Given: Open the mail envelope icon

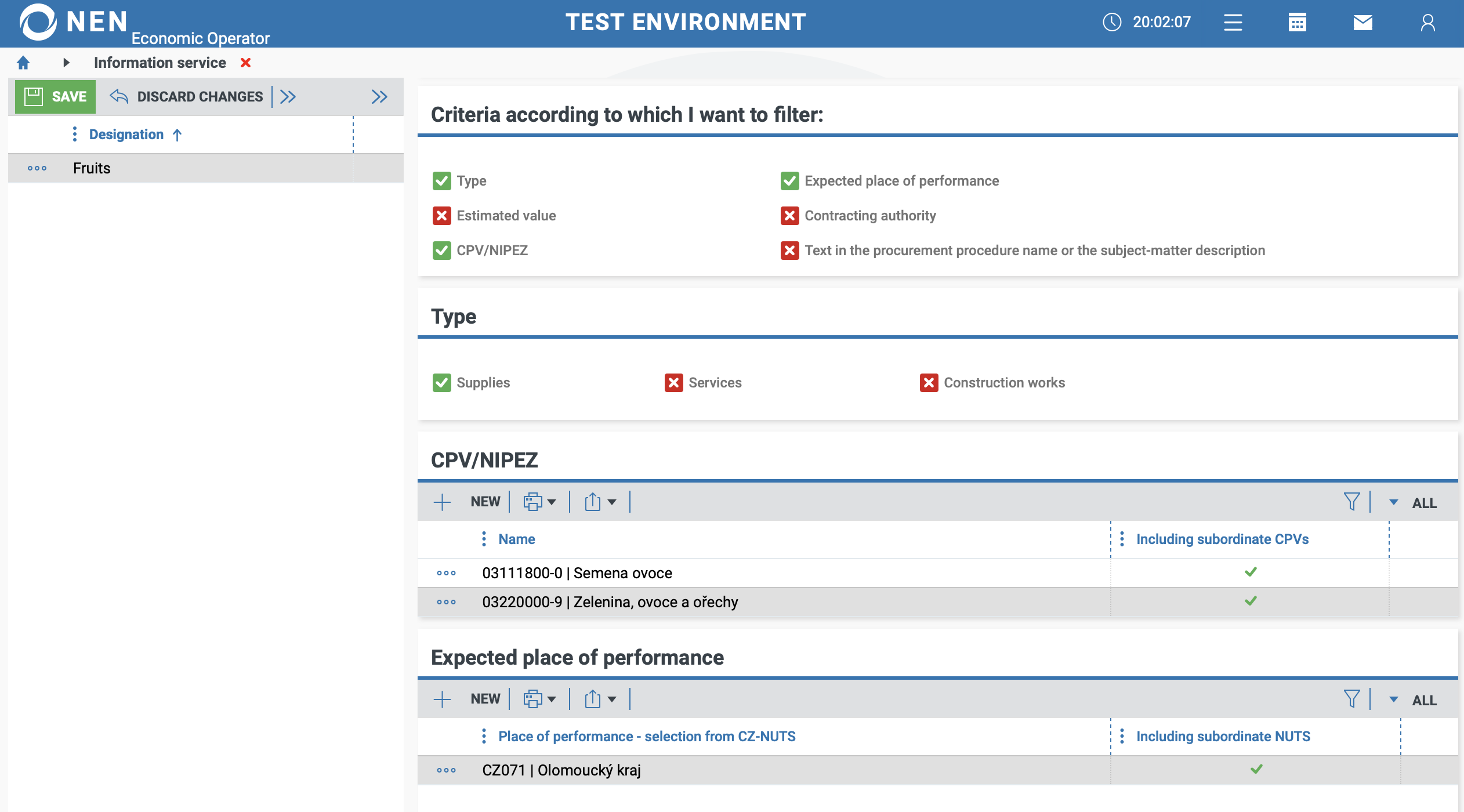Looking at the screenshot, I should (x=1362, y=23).
